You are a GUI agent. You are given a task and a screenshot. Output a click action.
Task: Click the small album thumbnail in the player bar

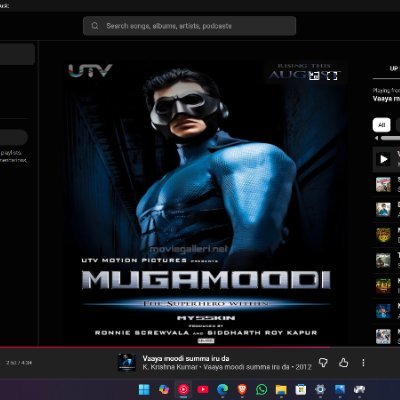point(127,363)
